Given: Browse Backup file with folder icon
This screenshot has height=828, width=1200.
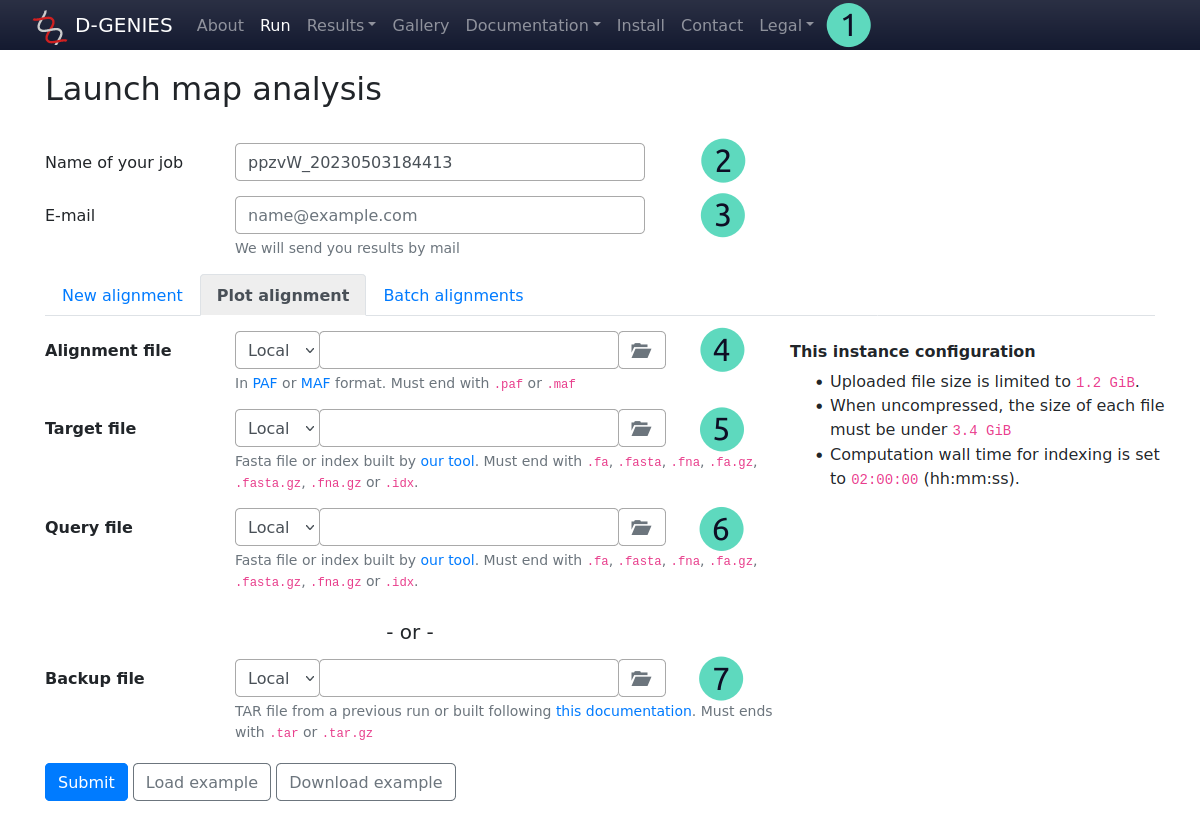Looking at the screenshot, I should [641, 679].
